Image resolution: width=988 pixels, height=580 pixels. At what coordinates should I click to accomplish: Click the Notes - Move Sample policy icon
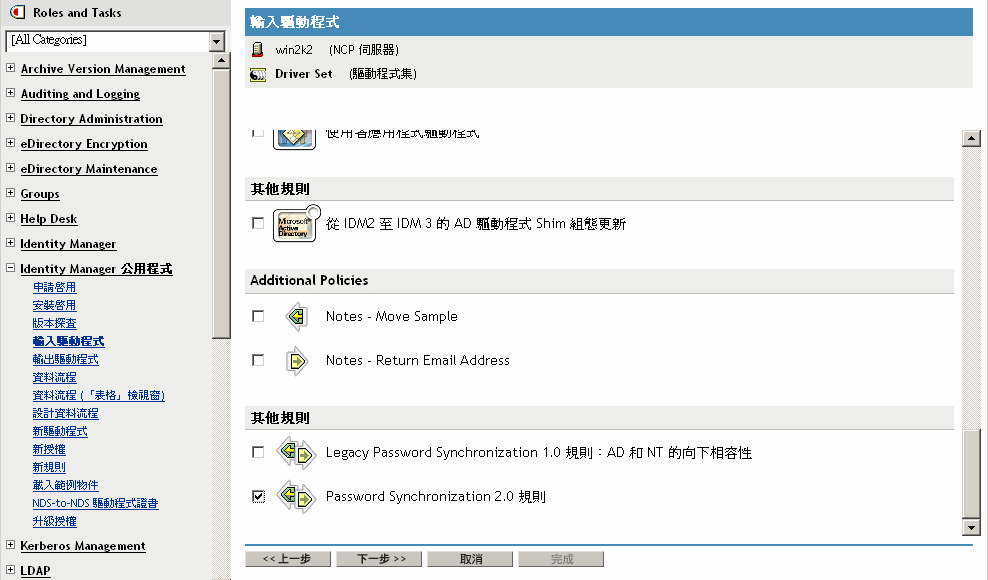pos(297,317)
